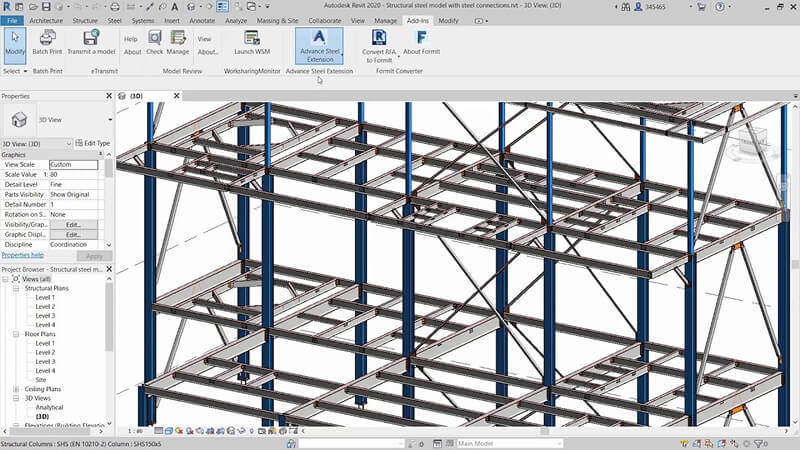Click view scale 1:80 in view control bar
The height and width of the screenshot is (450, 800).
[135, 431]
